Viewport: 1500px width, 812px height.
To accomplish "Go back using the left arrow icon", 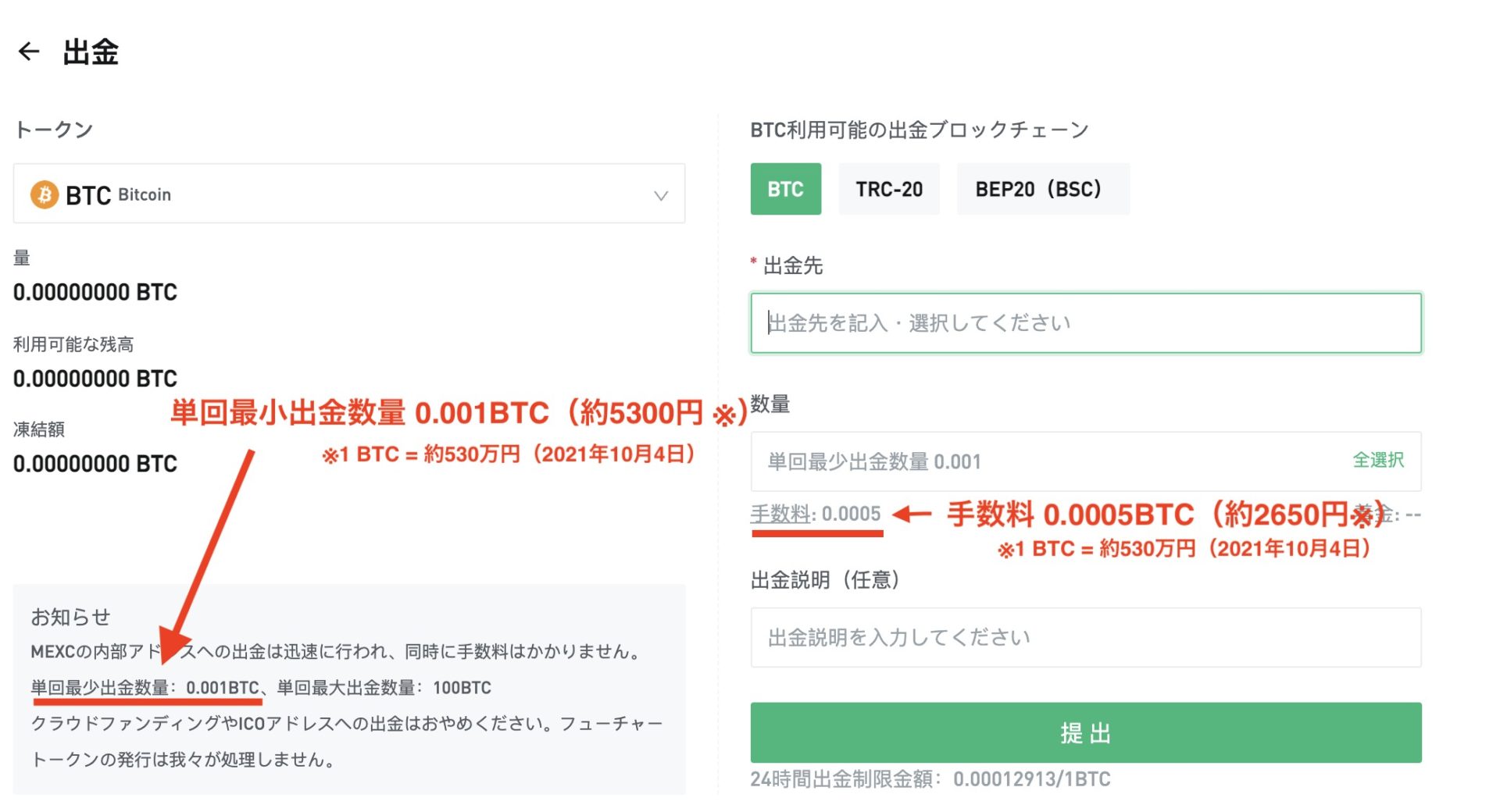I will [29, 52].
